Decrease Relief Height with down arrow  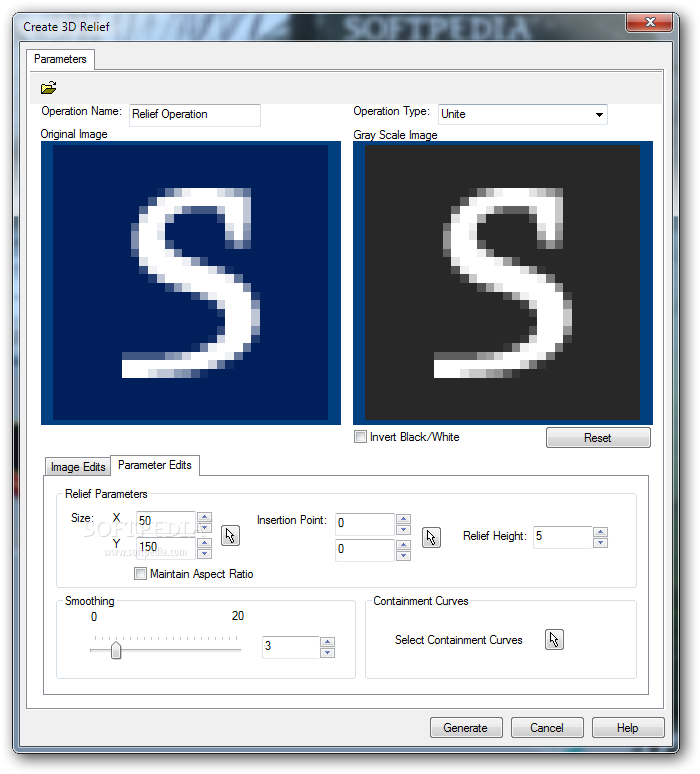[x=600, y=542]
